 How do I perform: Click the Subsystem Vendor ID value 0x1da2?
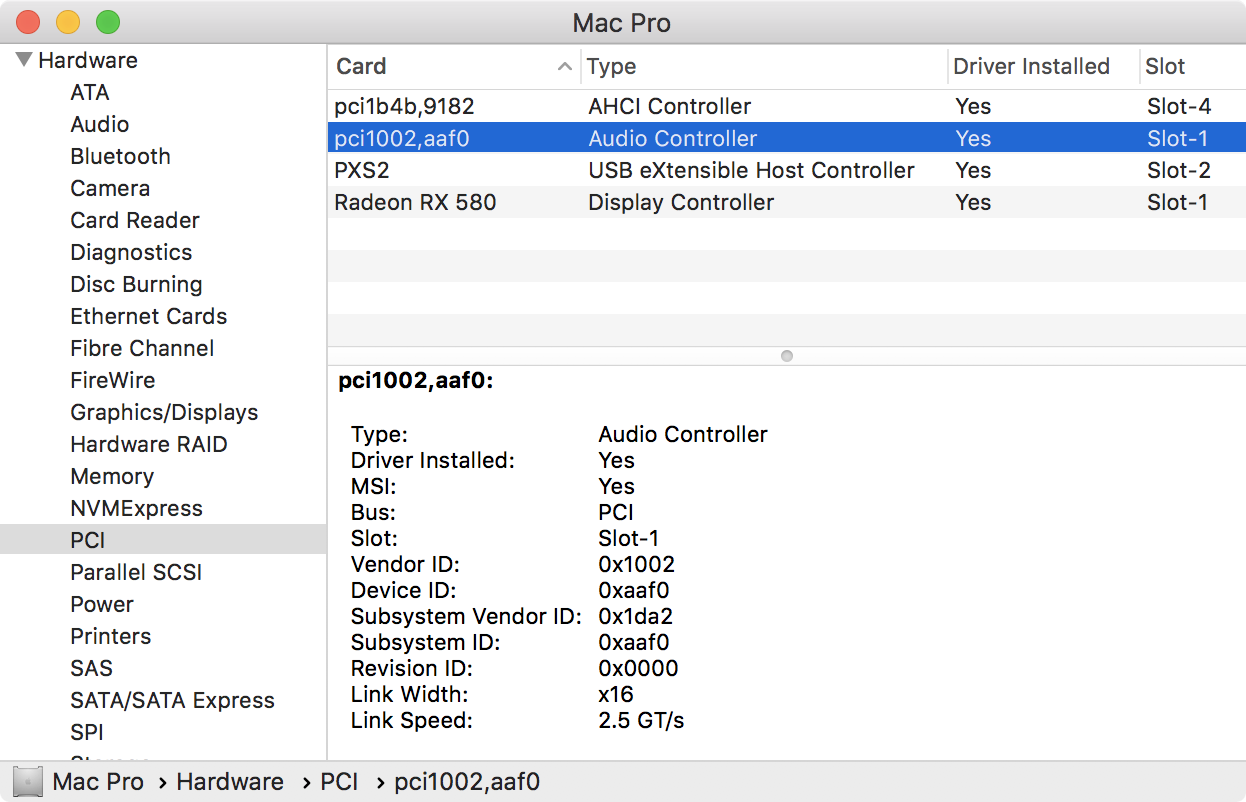(635, 616)
